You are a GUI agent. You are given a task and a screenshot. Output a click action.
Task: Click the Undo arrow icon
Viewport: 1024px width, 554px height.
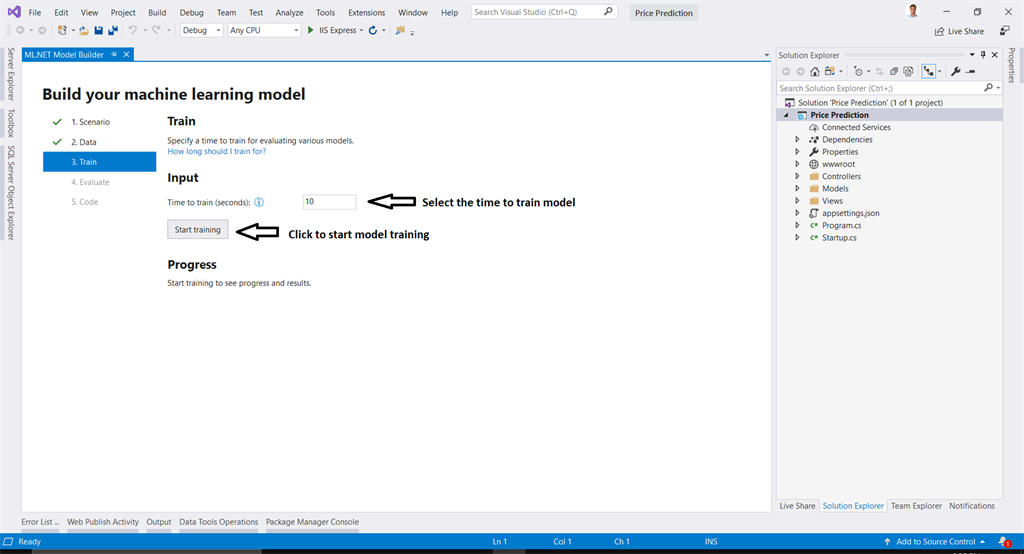[133, 30]
